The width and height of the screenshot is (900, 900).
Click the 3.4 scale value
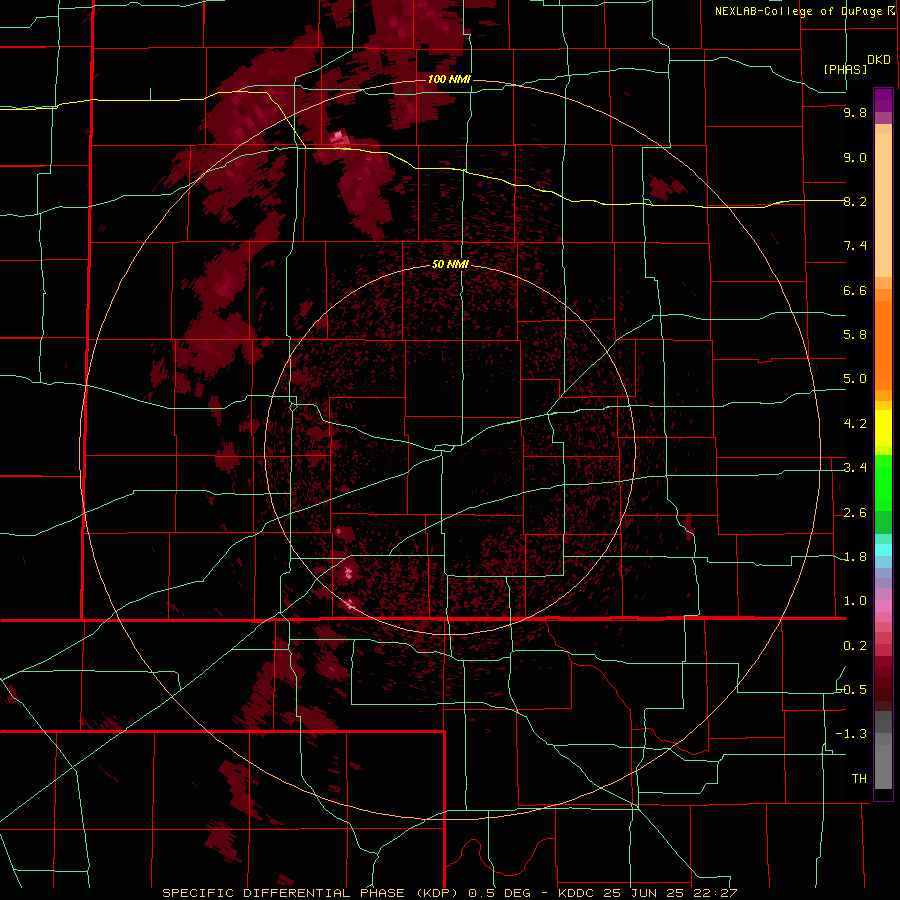pos(855,468)
